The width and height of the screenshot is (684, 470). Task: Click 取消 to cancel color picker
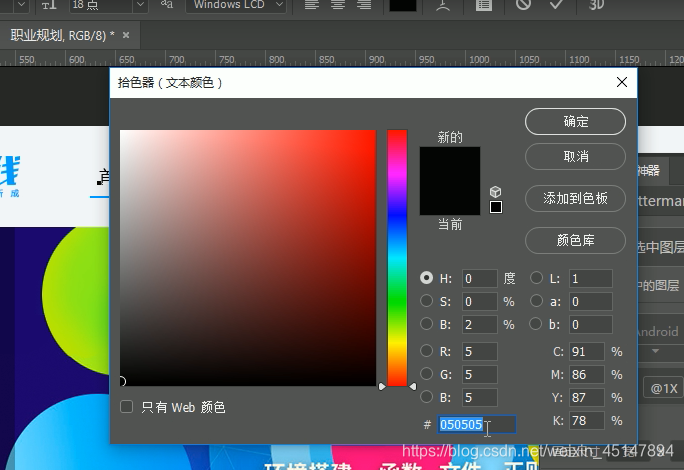pyautogui.click(x=575, y=156)
